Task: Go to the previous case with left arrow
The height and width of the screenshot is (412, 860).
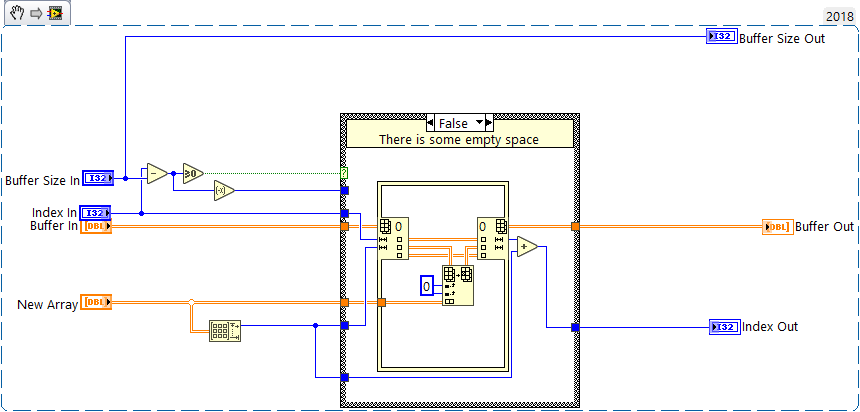Action: tap(431, 122)
